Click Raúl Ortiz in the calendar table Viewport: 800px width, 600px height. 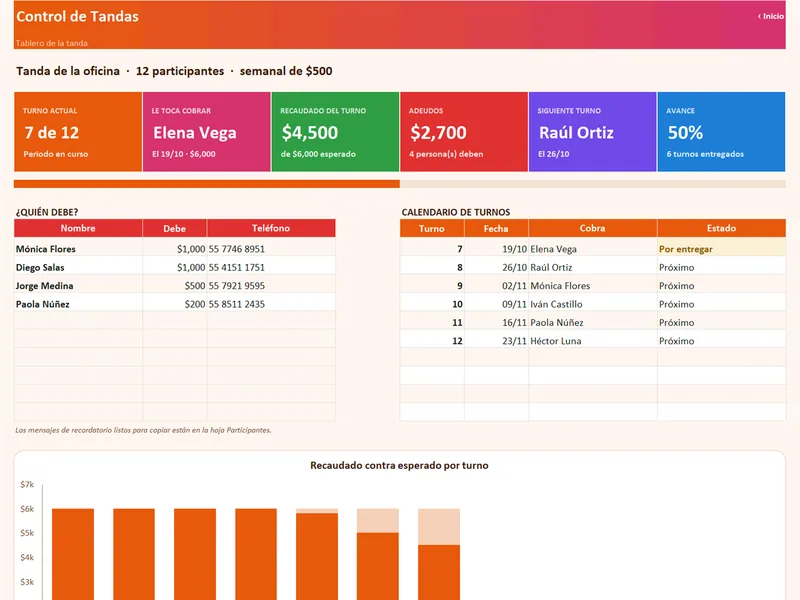[x=593, y=267]
